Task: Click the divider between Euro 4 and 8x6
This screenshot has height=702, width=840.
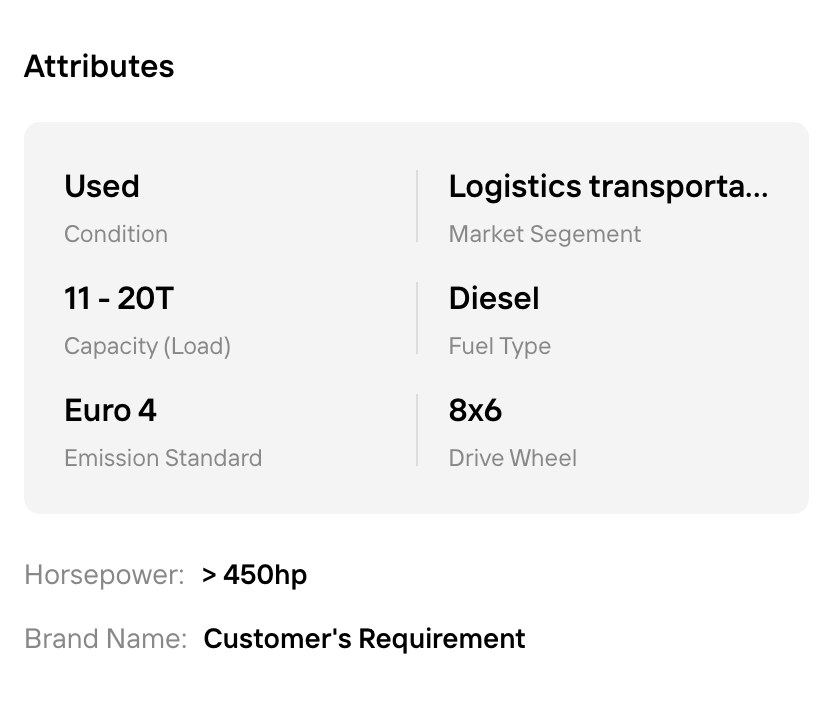Action: (417, 430)
